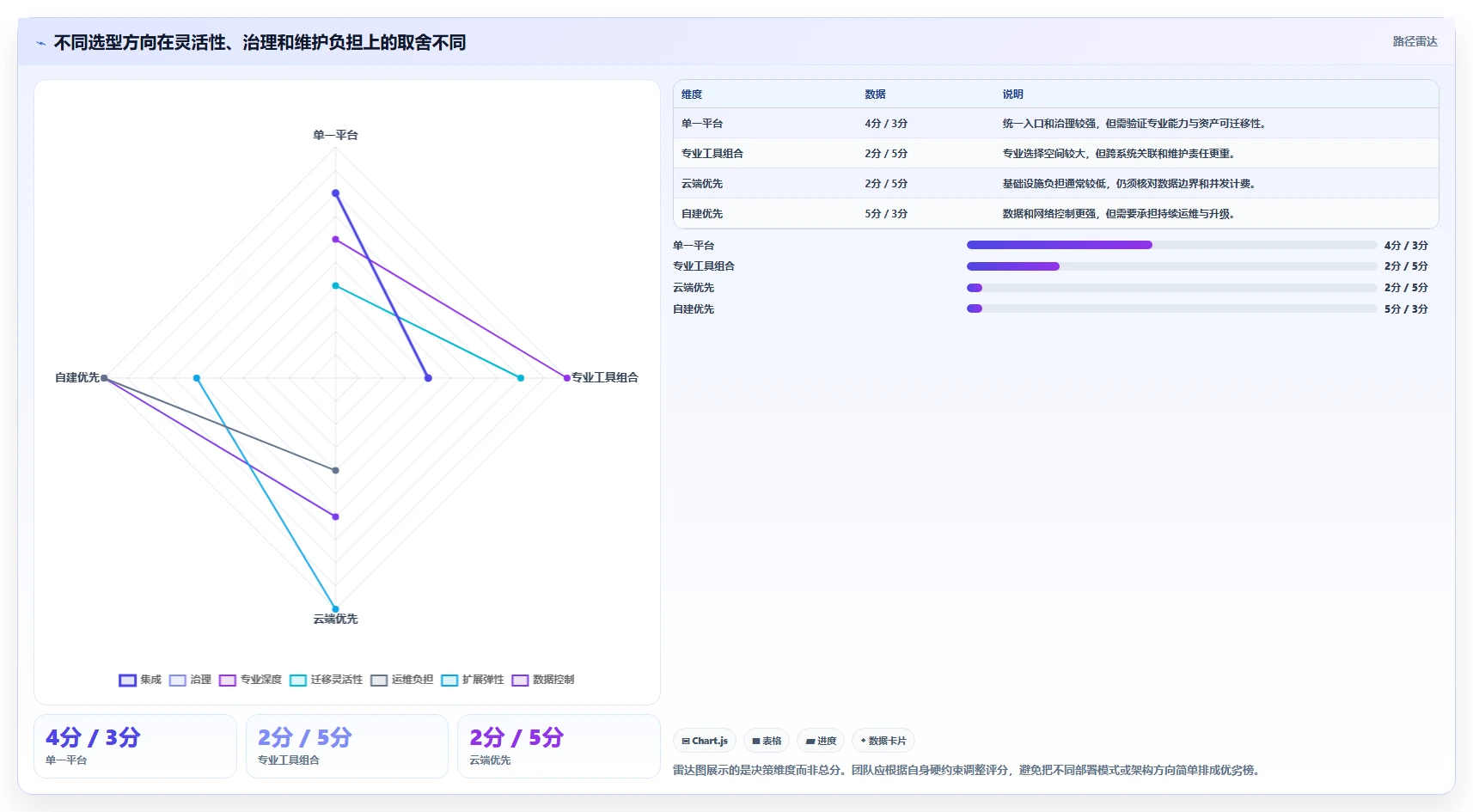Click the 云端优先 progress bar

(x=1171, y=288)
